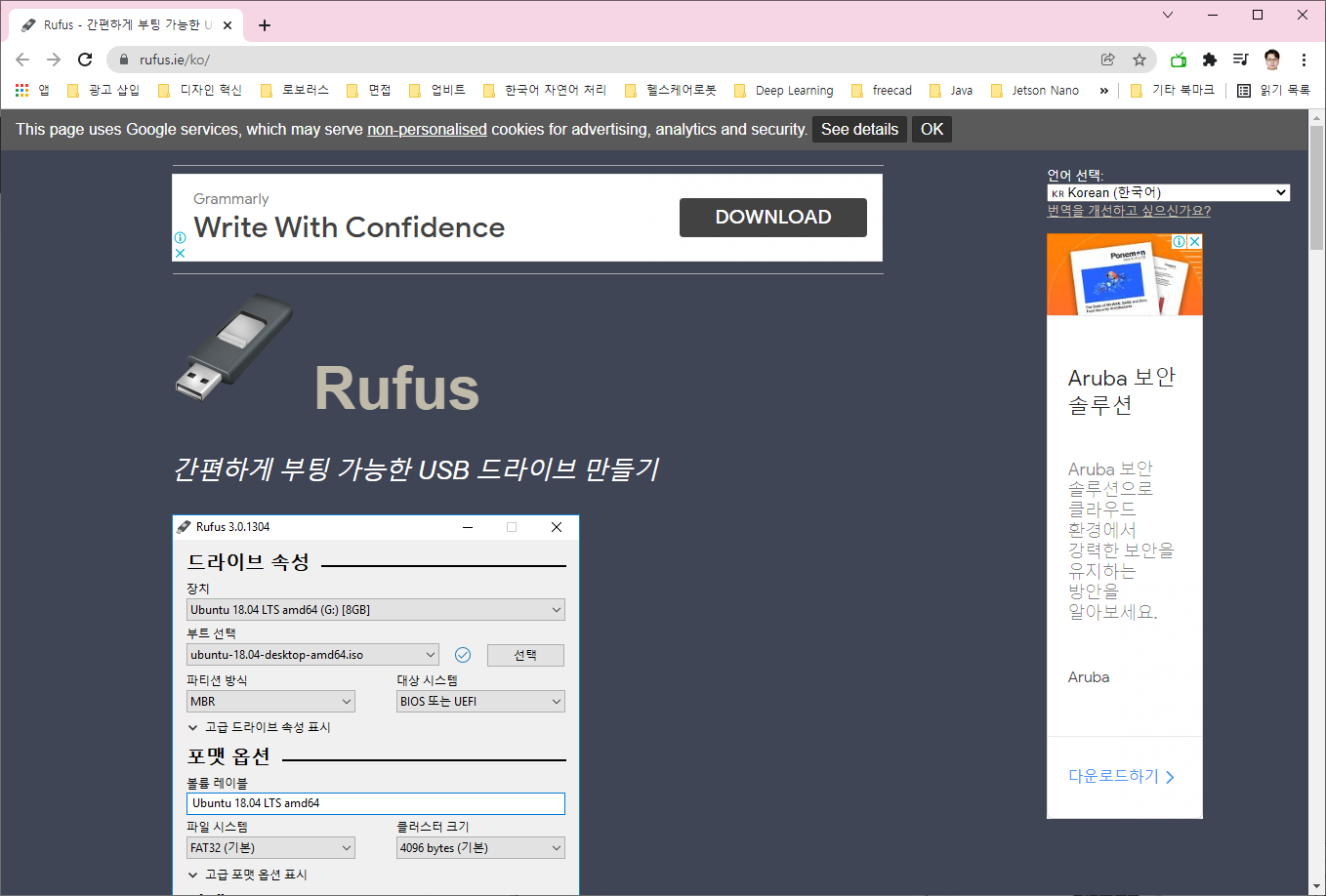Expand 고급 포맷 옵션 표시
Screen dimensions: 1326x896
point(247,875)
